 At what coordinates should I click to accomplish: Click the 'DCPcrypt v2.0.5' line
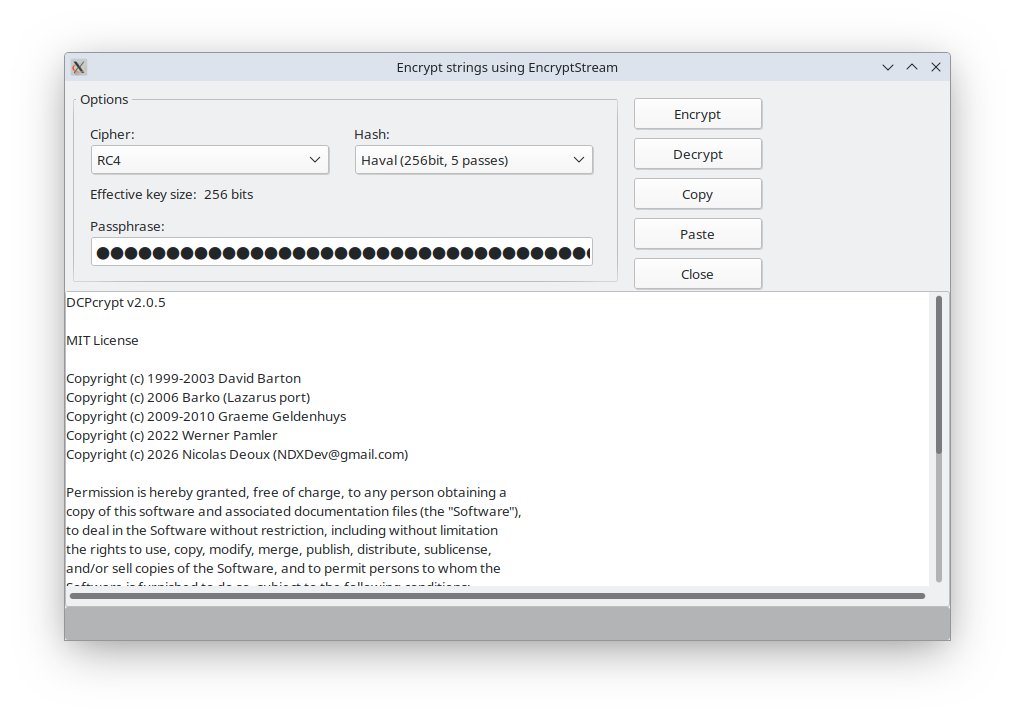[116, 303]
